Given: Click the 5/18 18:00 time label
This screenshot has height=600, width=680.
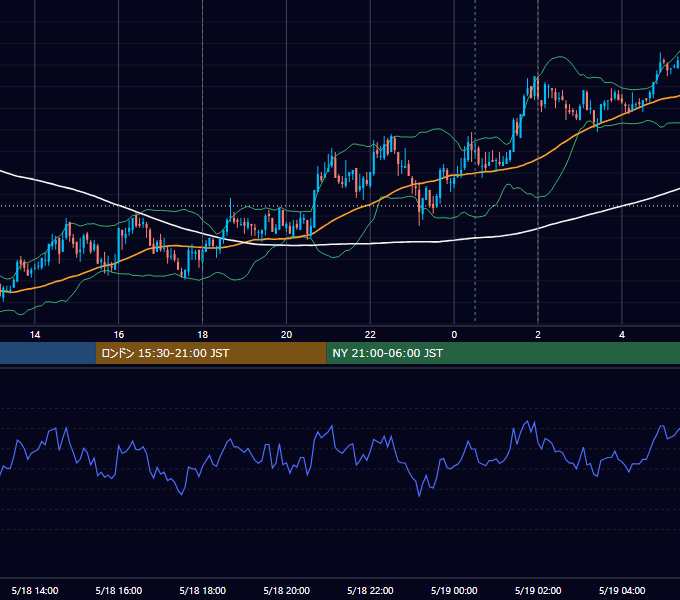Looking at the screenshot, I should [x=203, y=590].
